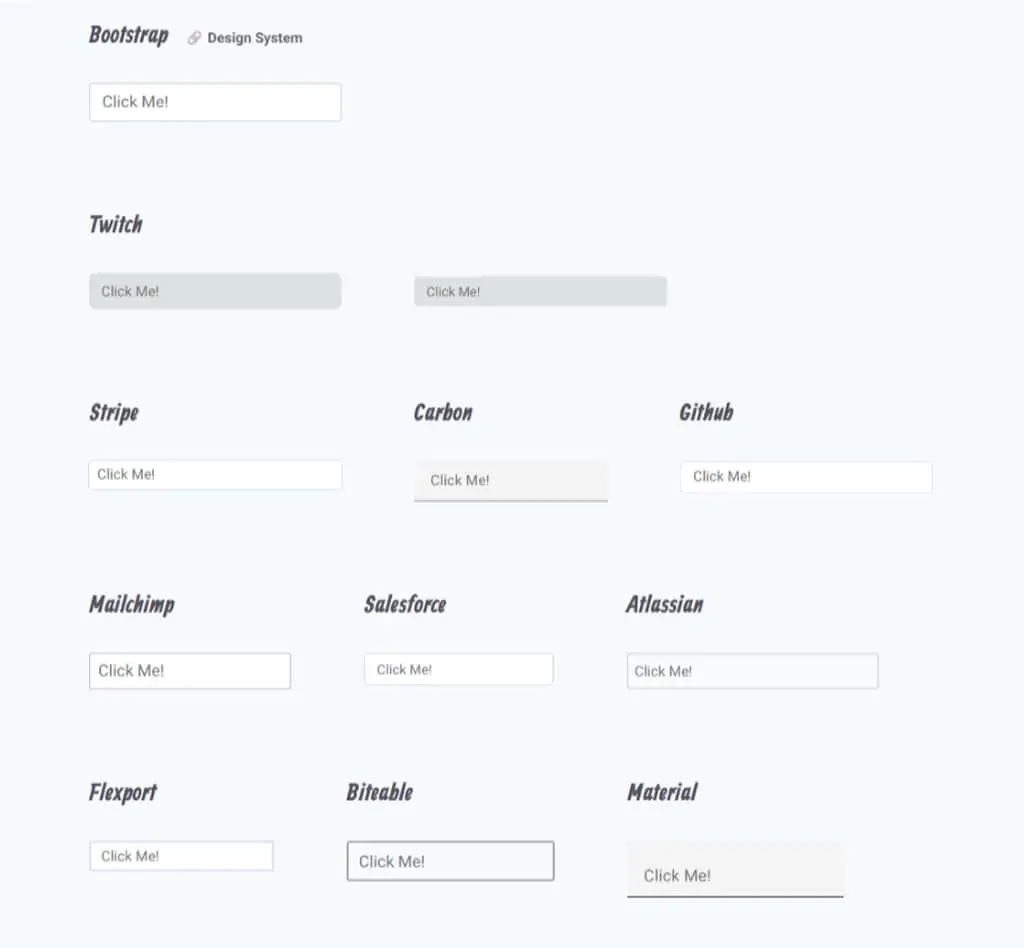This screenshot has height=948, width=1024.
Task: Focus the Github input field
Action: pos(806,477)
